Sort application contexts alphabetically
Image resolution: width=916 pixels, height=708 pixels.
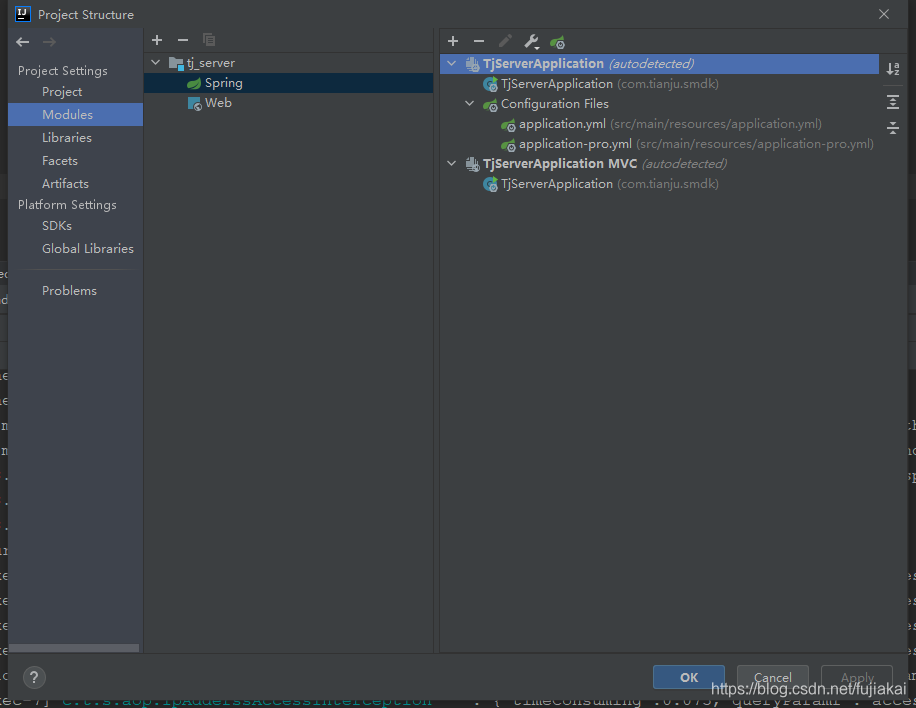tap(893, 68)
